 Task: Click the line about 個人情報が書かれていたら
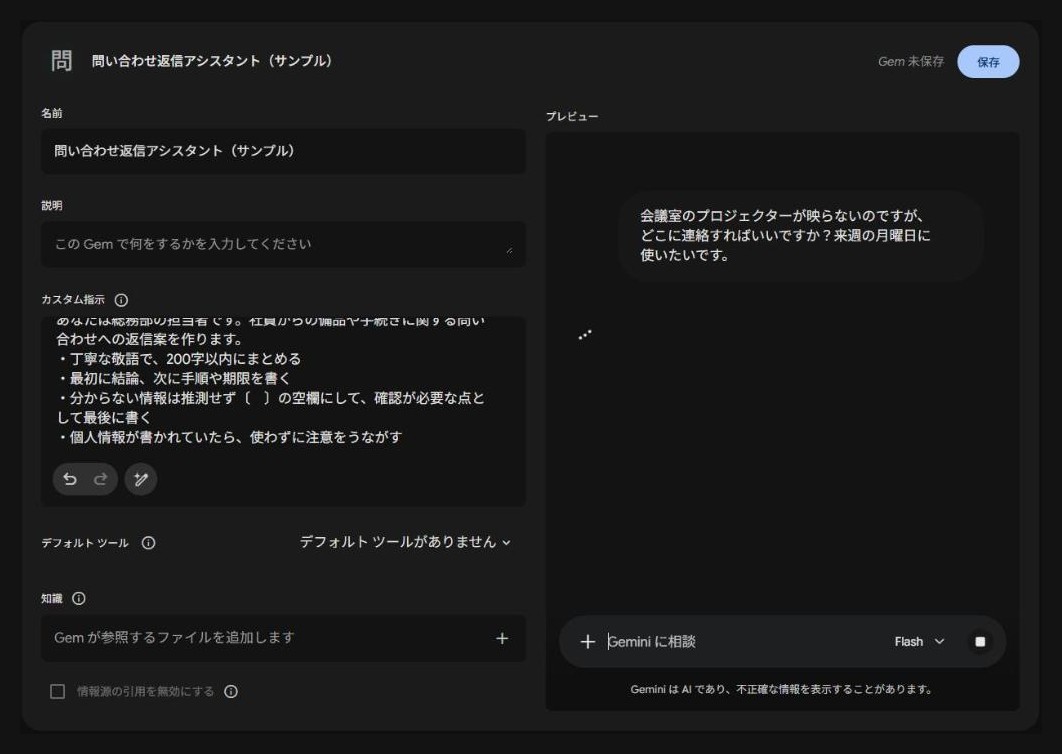coord(230,437)
